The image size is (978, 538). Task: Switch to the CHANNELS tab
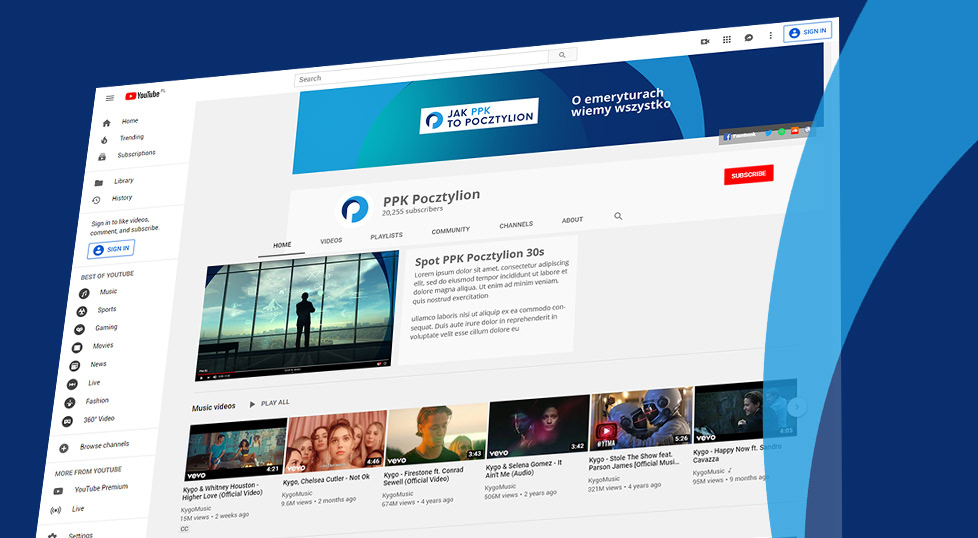click(516, 225)
